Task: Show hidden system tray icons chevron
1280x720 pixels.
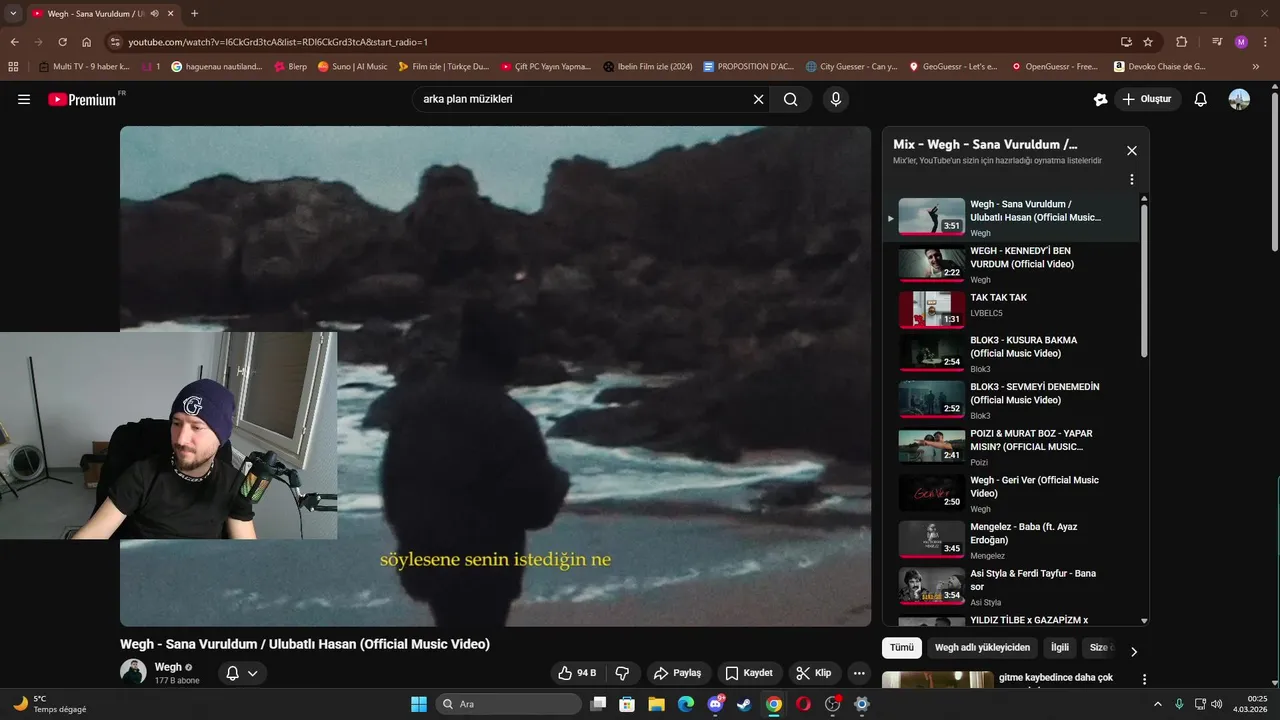Action: click(x=1159, y=704)
